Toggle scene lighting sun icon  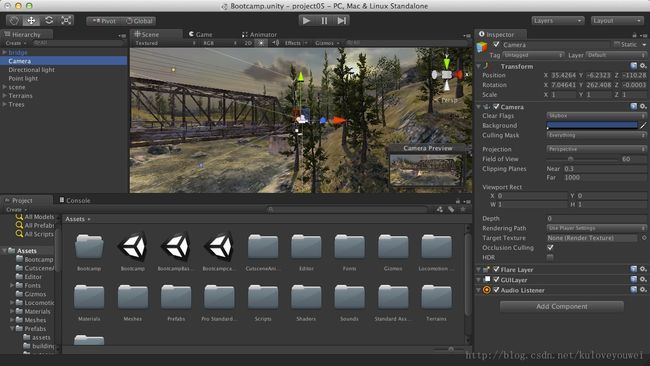pos(261,43)
